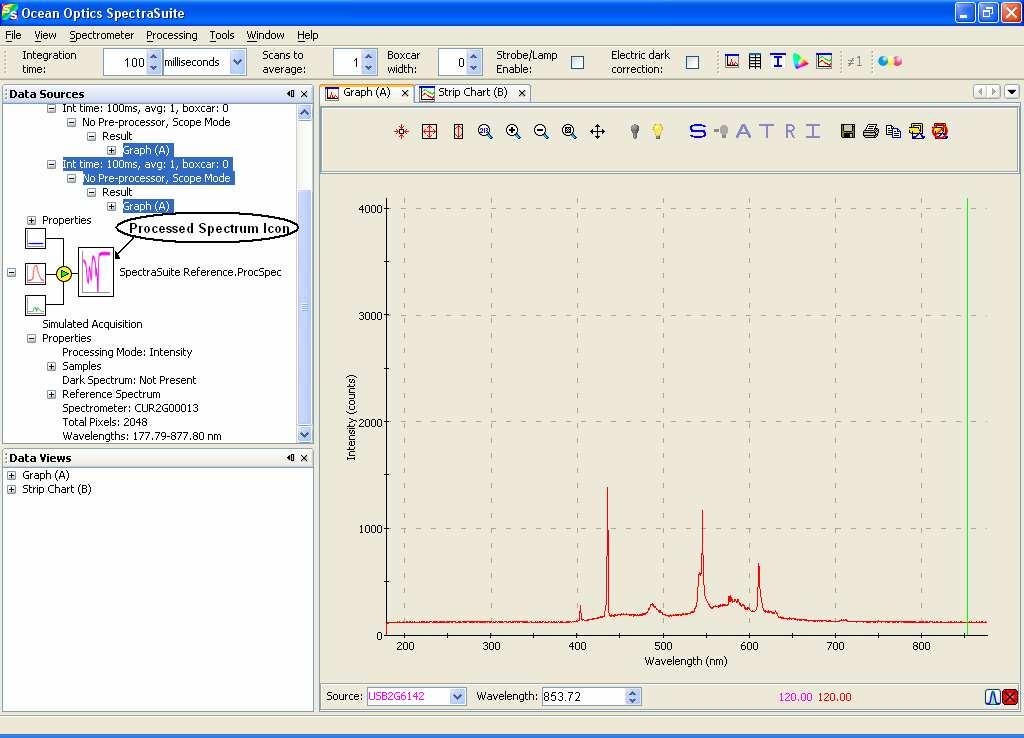
Task: Click the Integration time stepper arrows
Action: (154, 62)
